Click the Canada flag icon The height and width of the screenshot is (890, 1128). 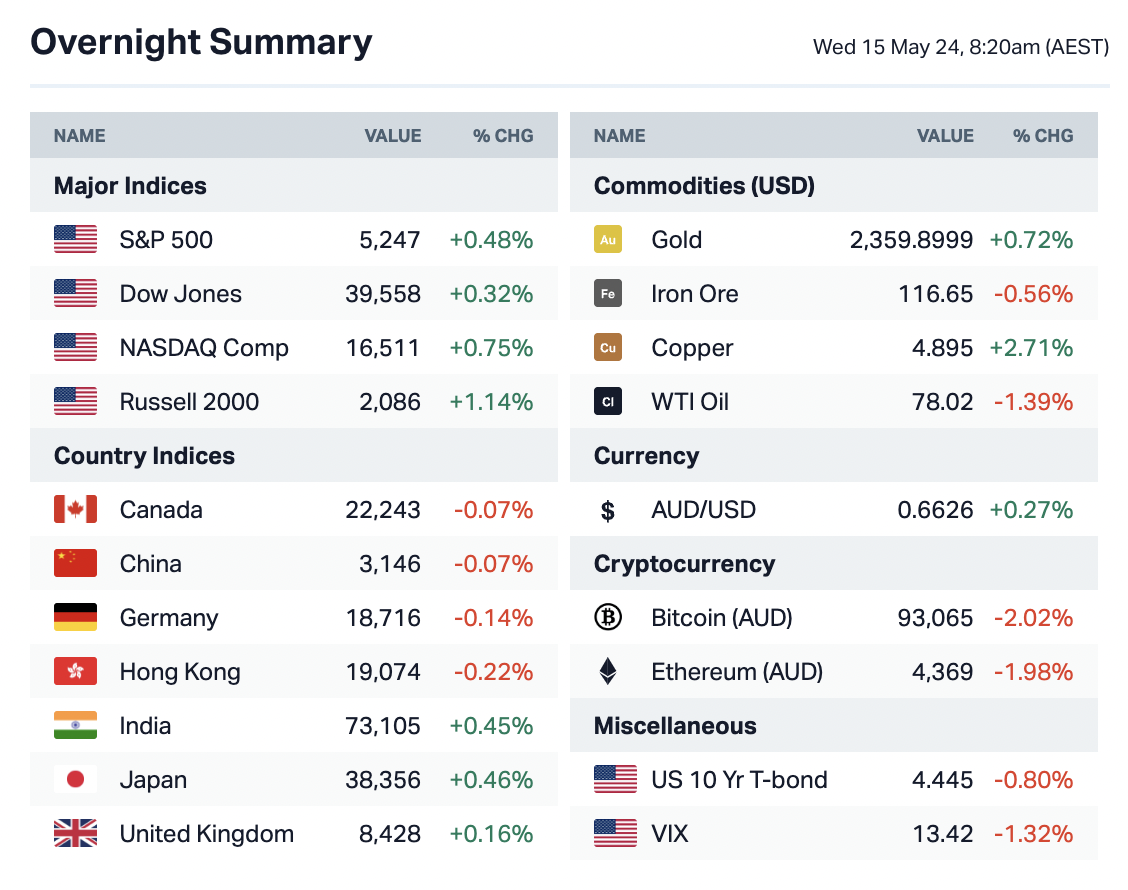(75, 510)
